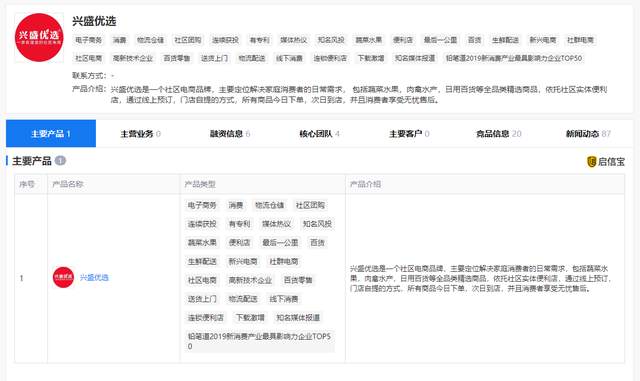Select the 社区团购 tag in the 产品类型 column

pyautogui.click(x=310, y=205)
